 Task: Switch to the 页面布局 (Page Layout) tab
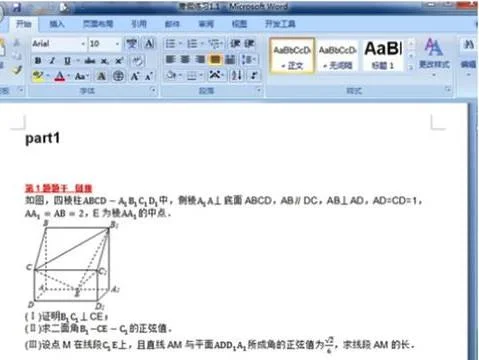(x=98, y=24)
